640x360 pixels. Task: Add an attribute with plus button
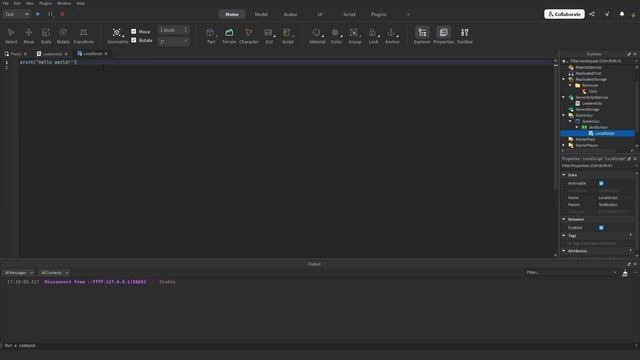pyautogui.click(x=630, y=251)
